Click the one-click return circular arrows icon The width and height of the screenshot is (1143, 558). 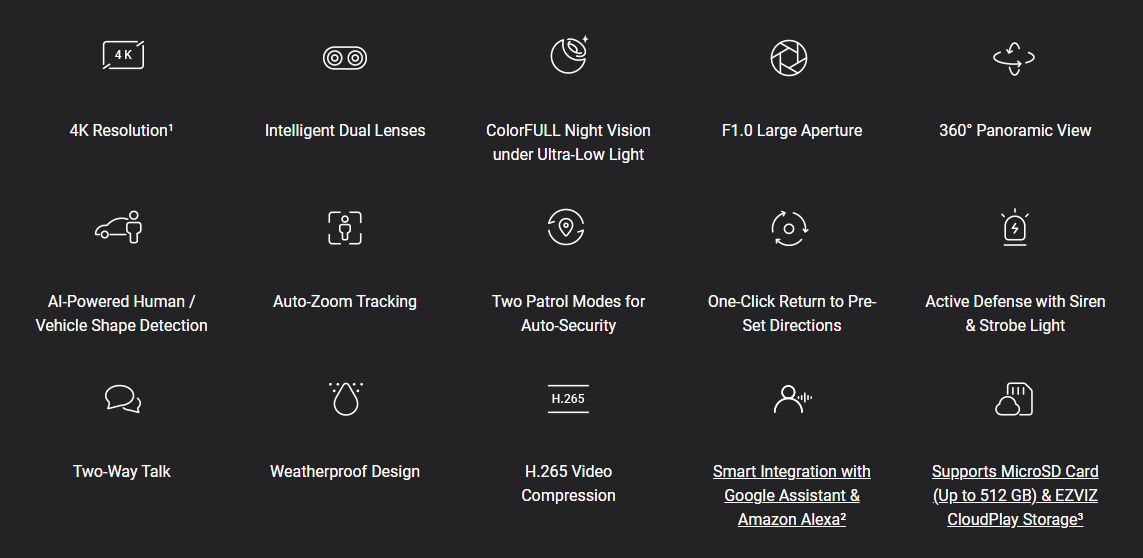(x=789, y=228)
